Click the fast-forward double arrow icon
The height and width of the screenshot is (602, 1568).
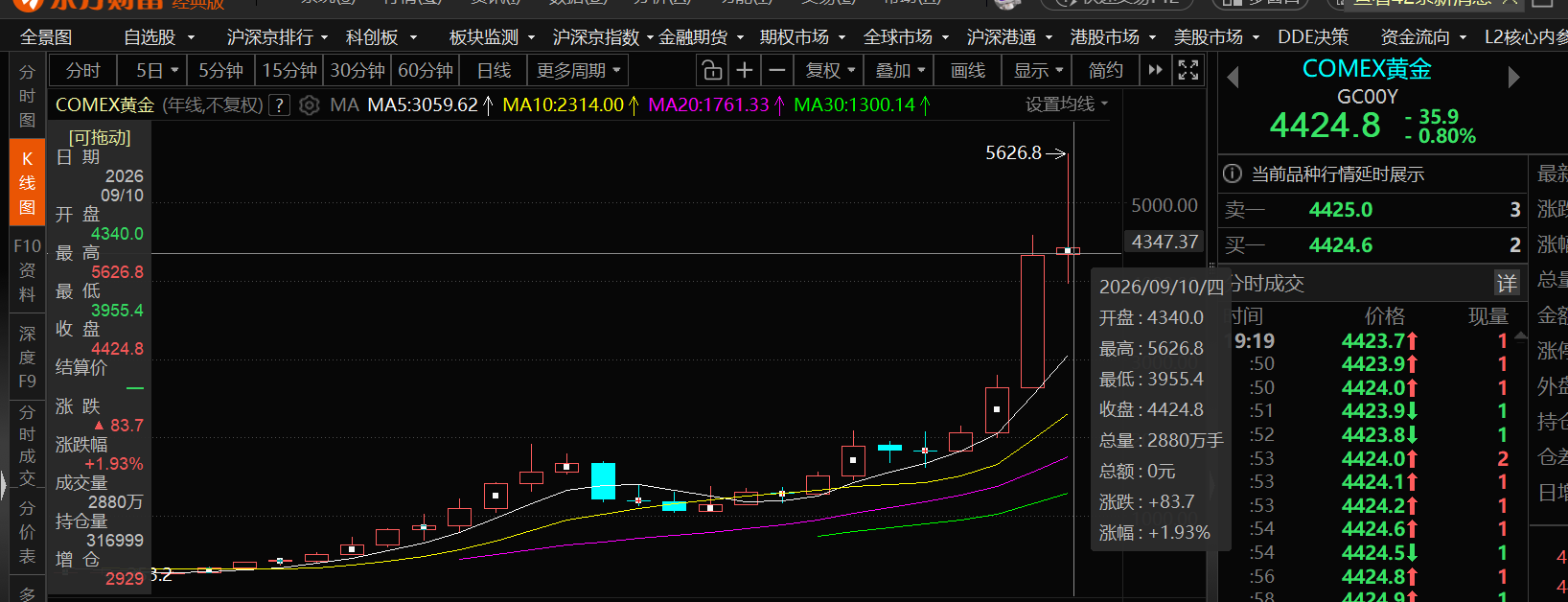coord(1155,70)
